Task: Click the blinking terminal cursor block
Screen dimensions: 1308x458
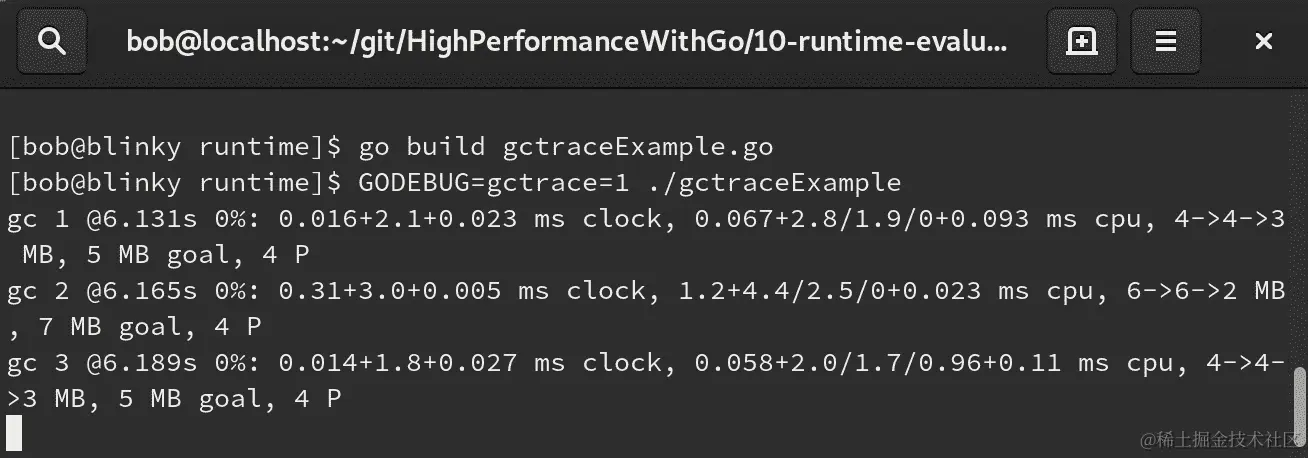Action: click(x=14, y=433)
